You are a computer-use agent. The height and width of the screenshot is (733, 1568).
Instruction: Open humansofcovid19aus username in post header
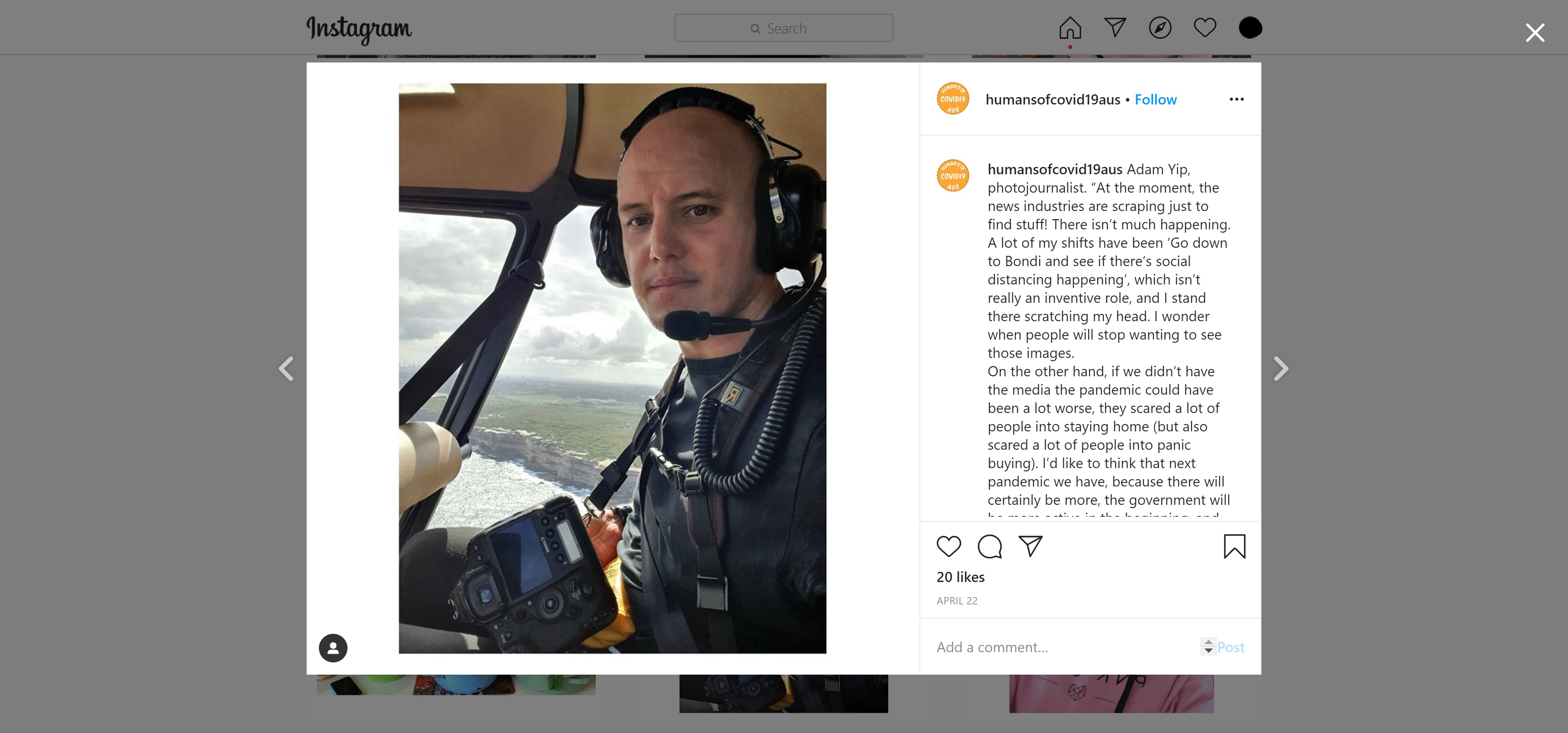click(1052, 100)
